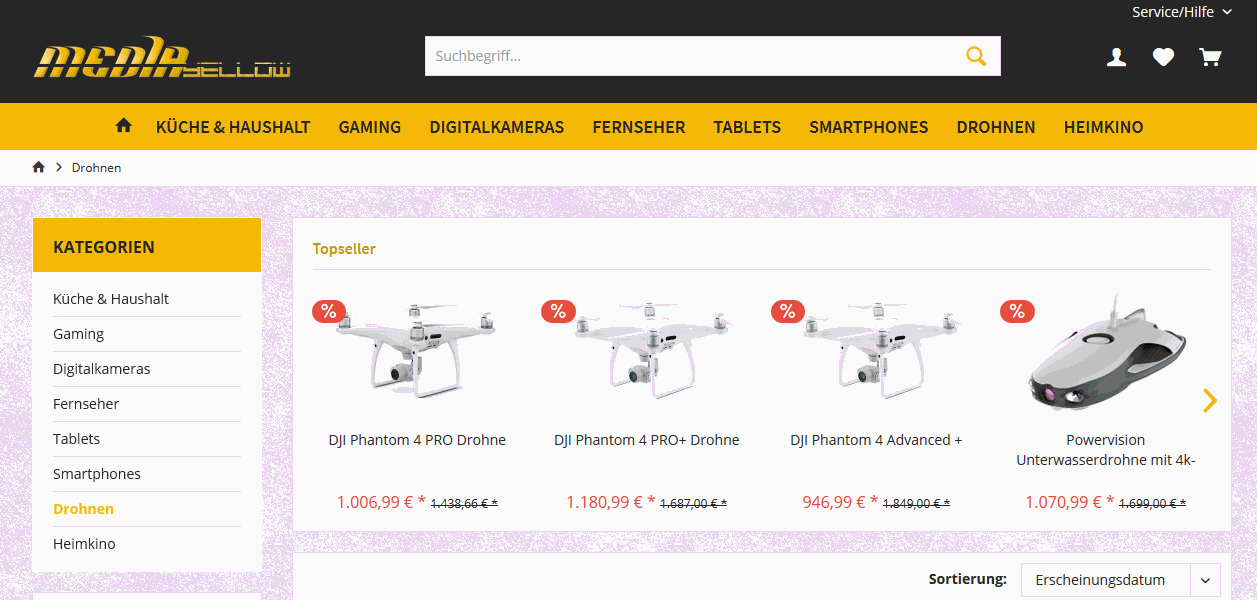Select Fernseher in the category sidebar

(86, 404)
